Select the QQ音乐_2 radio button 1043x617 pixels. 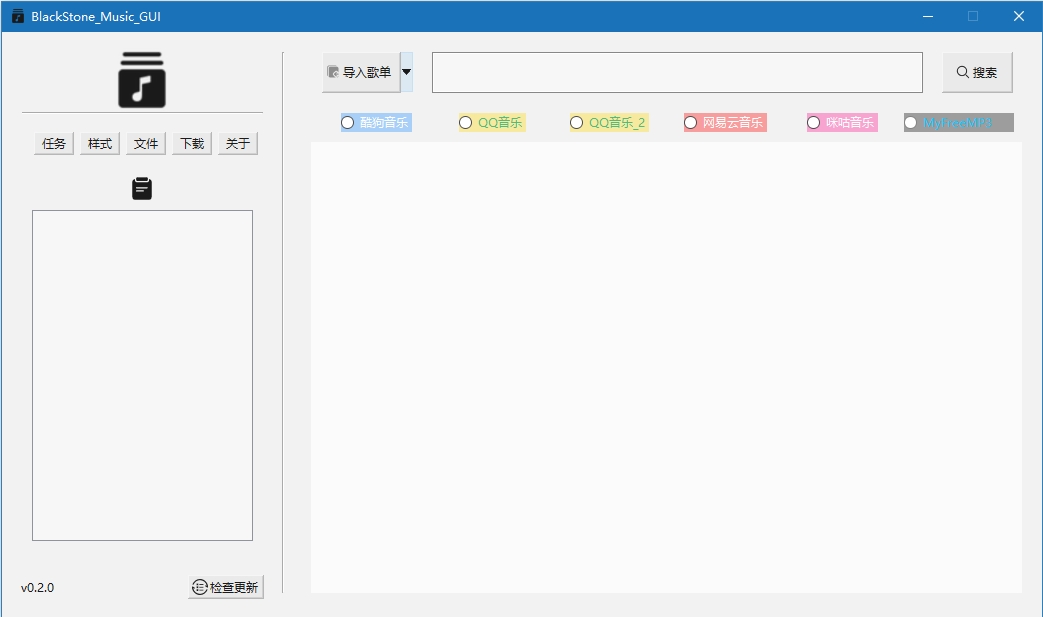coord(577,122)
